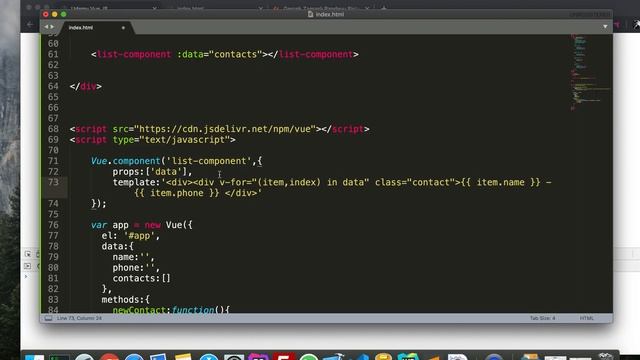
Task: Open the 'Tab Size: 4' indentation menu
Action: point(542,318)
